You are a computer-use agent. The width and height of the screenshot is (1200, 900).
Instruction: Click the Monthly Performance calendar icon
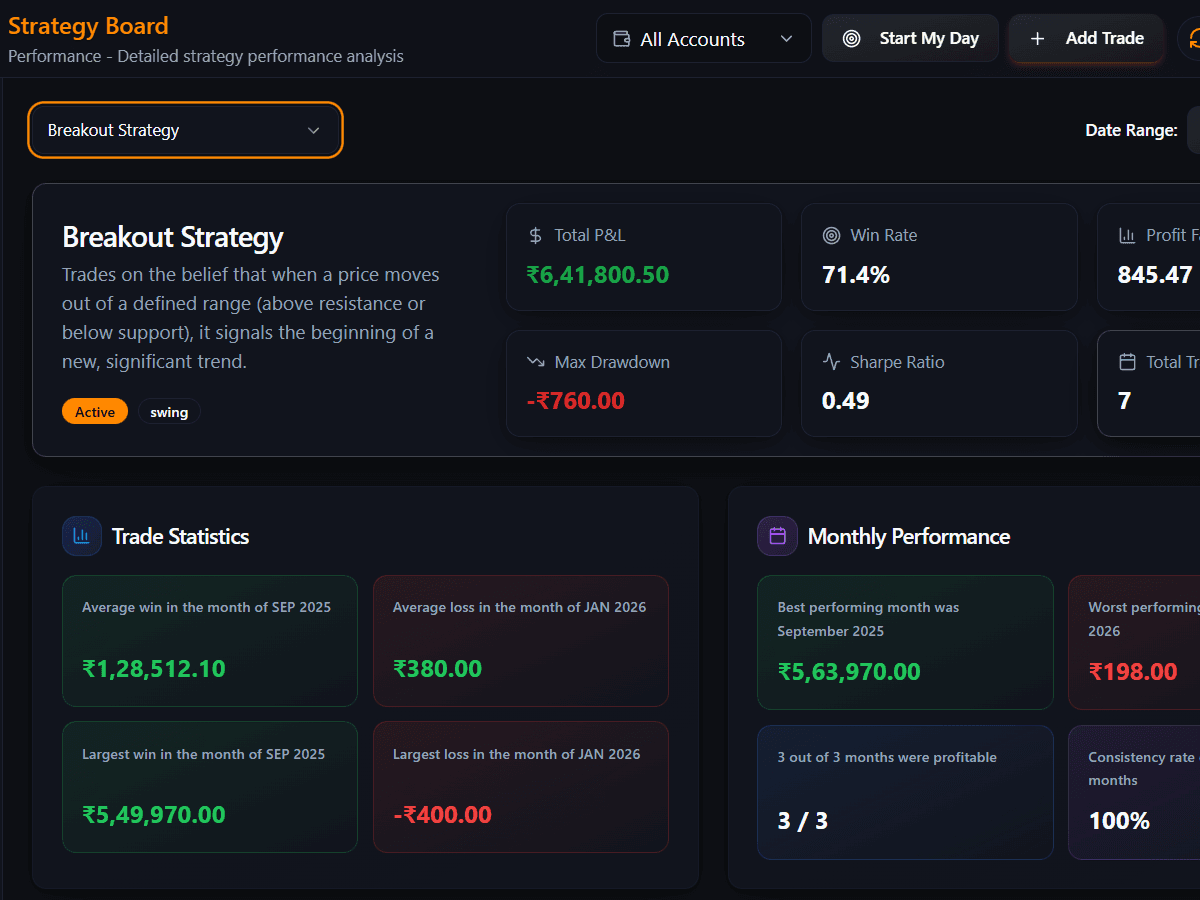777,536
